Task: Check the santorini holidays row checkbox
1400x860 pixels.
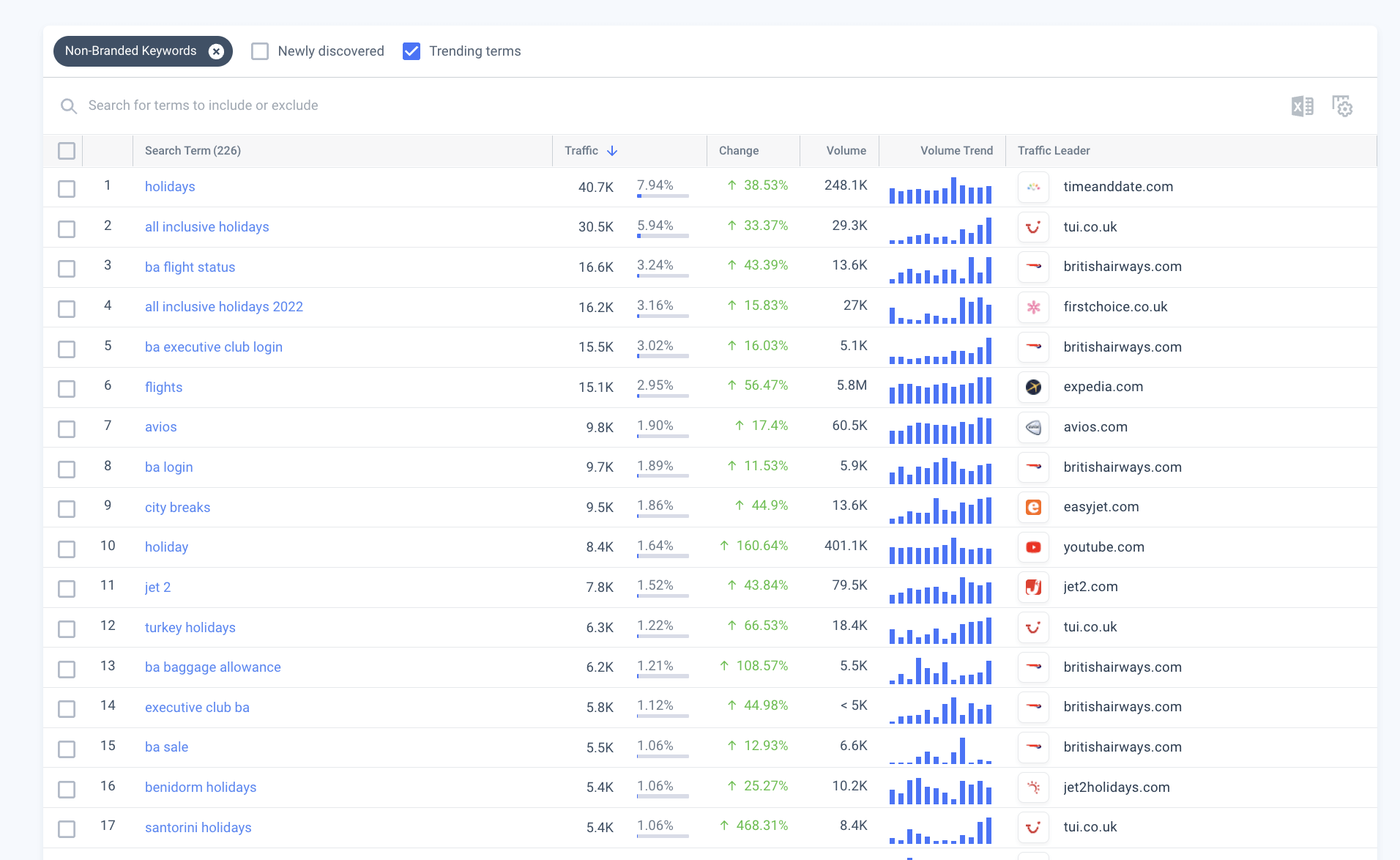Action: pos(67,829)
